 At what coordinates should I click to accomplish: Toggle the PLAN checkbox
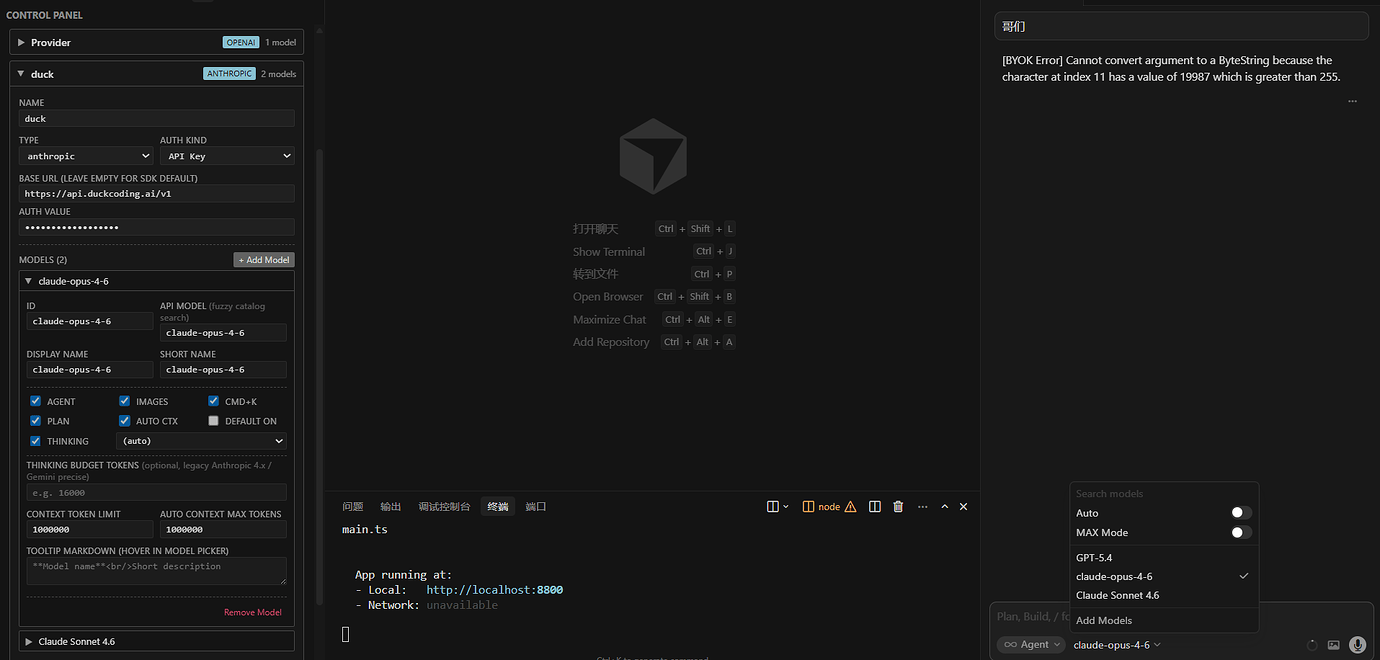click(x=36, y=421)
